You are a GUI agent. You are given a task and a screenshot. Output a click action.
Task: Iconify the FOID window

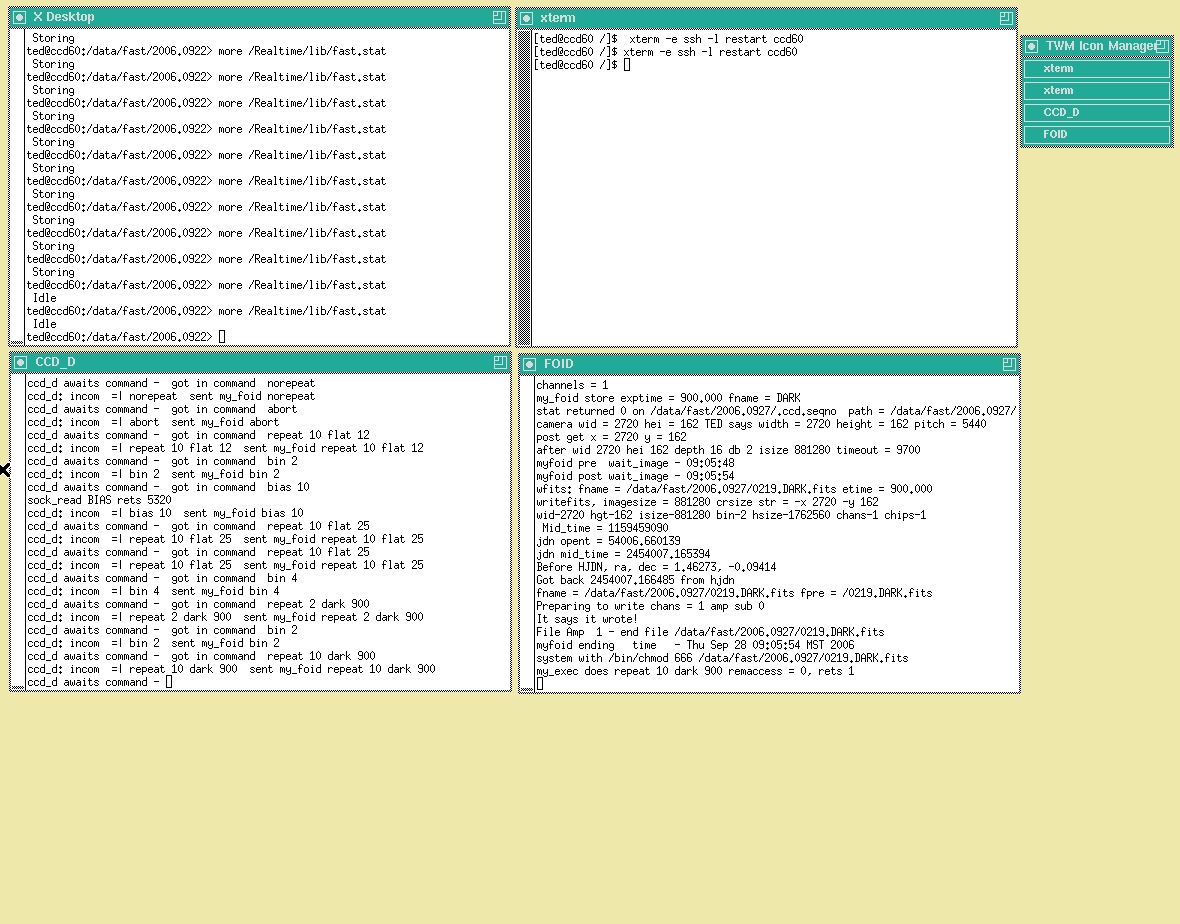530,364
